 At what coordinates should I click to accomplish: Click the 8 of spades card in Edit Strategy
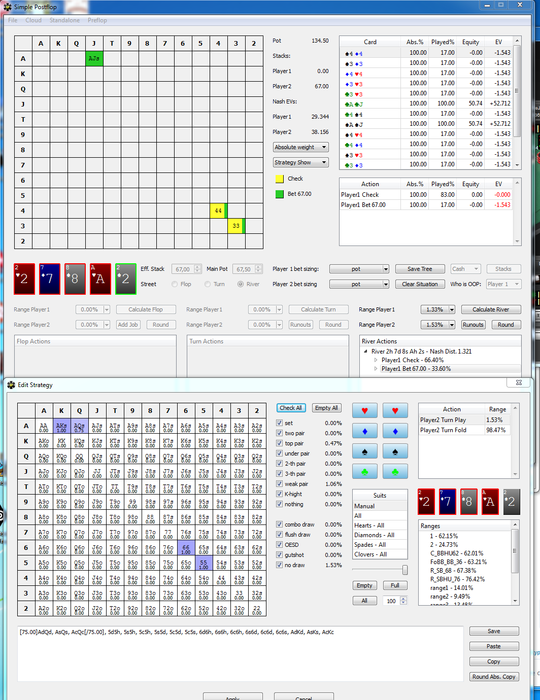[468, 501]
